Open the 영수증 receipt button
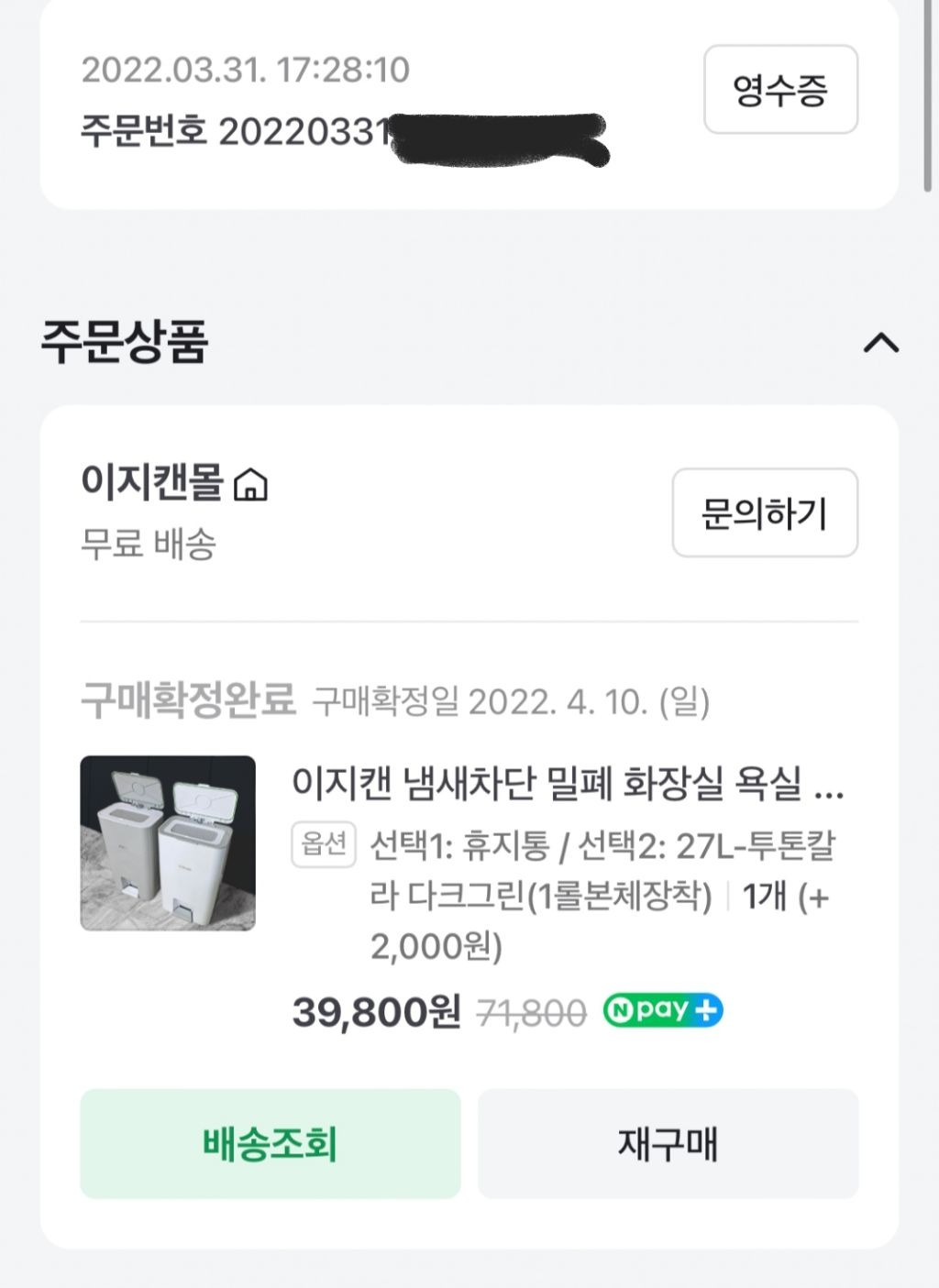Viewport: 939px width, 1288px height. coord(780,90)
